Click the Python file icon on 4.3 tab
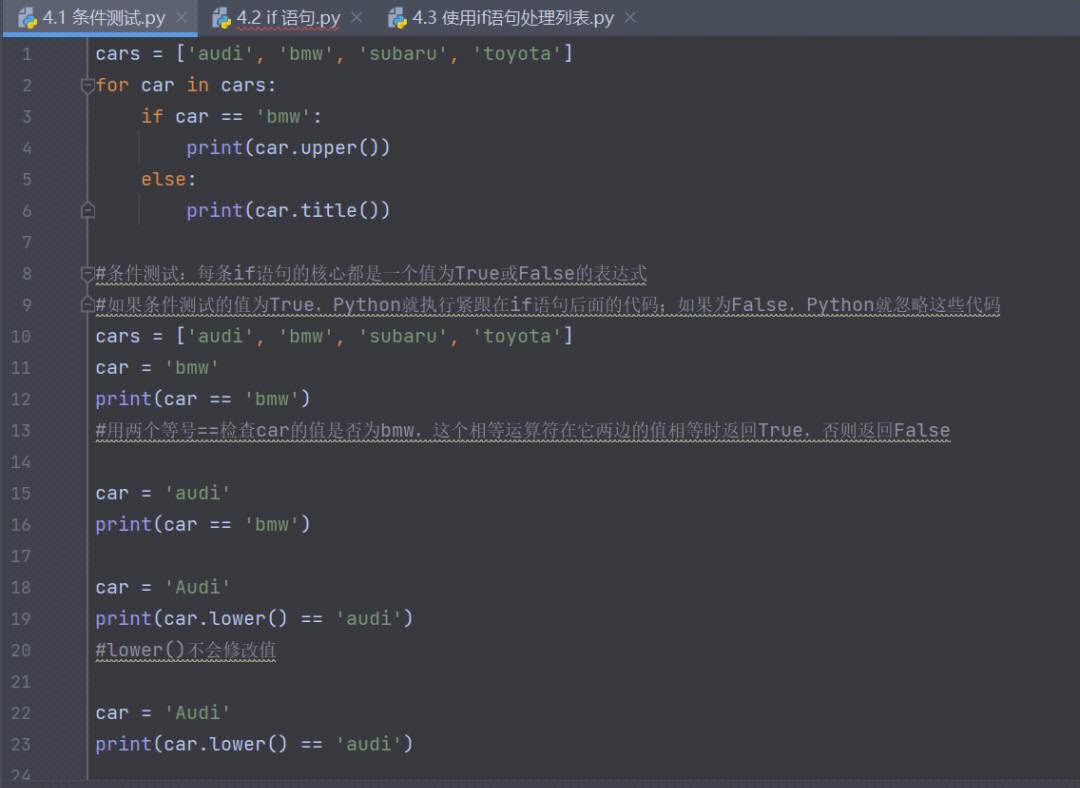 click(x=397, y=18)
